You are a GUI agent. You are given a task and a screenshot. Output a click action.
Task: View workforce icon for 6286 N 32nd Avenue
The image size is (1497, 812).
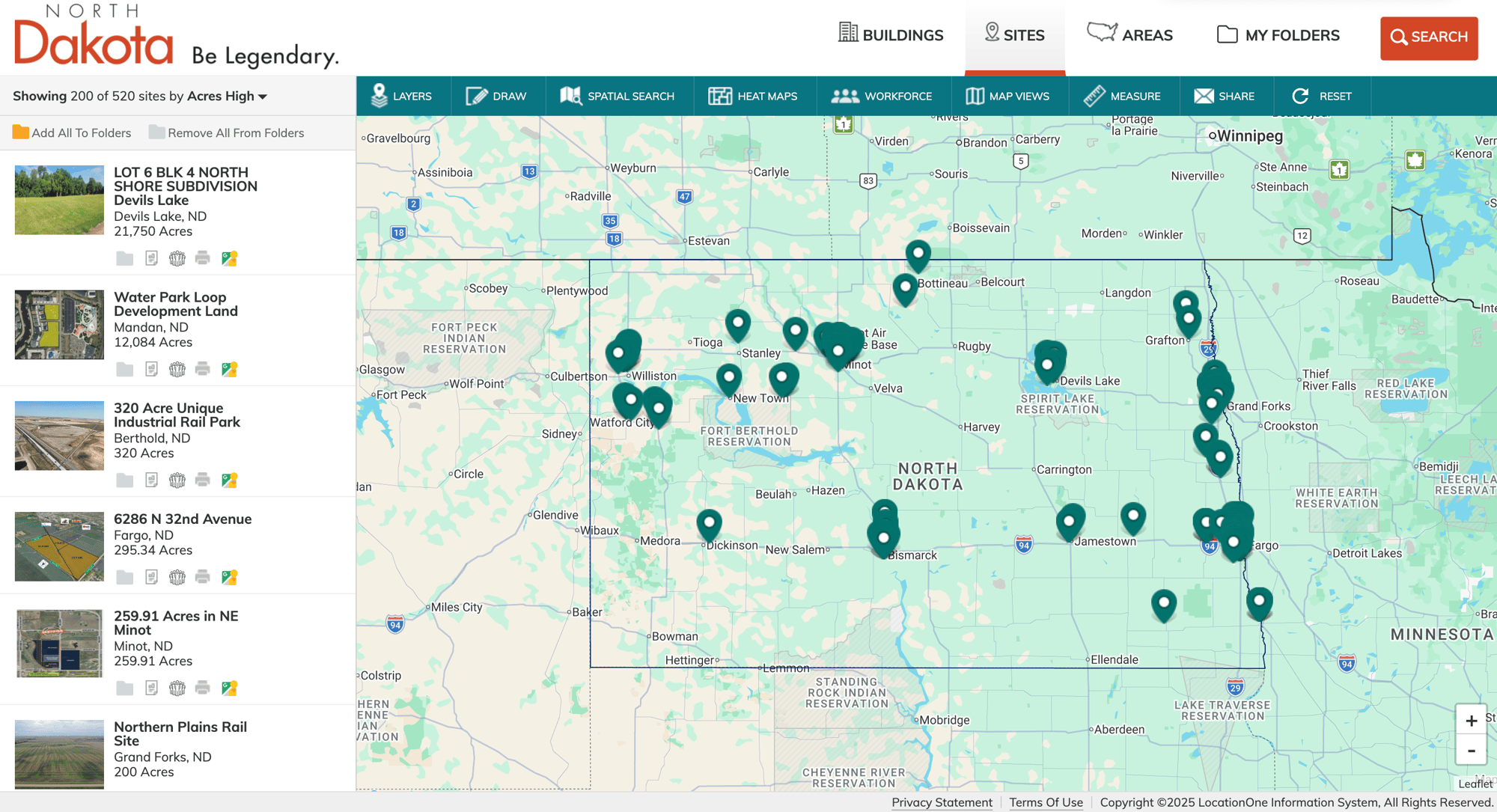(177, 577)
